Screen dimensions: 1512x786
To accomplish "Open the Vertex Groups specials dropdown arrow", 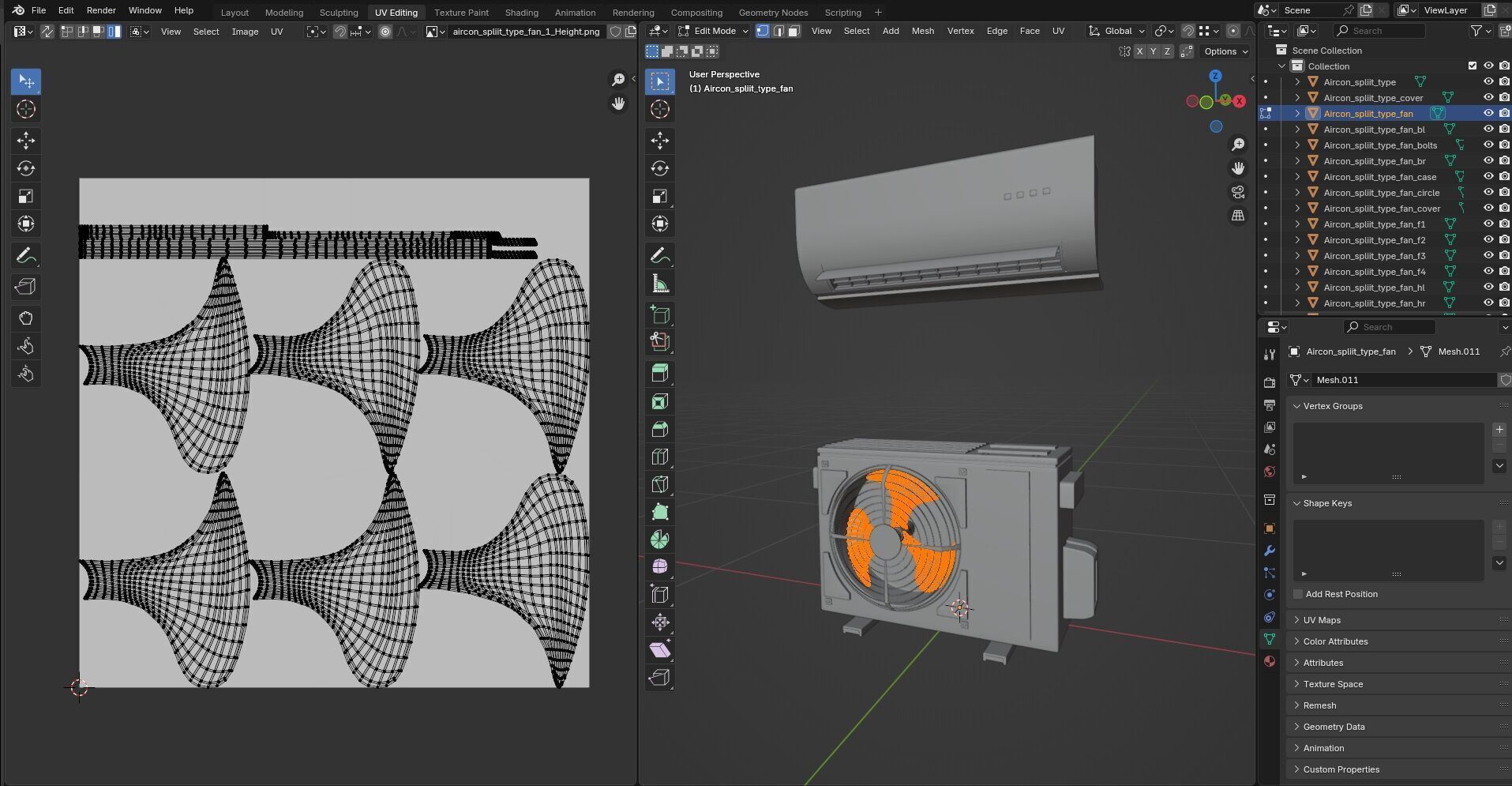I will (x=1499, y=466).
